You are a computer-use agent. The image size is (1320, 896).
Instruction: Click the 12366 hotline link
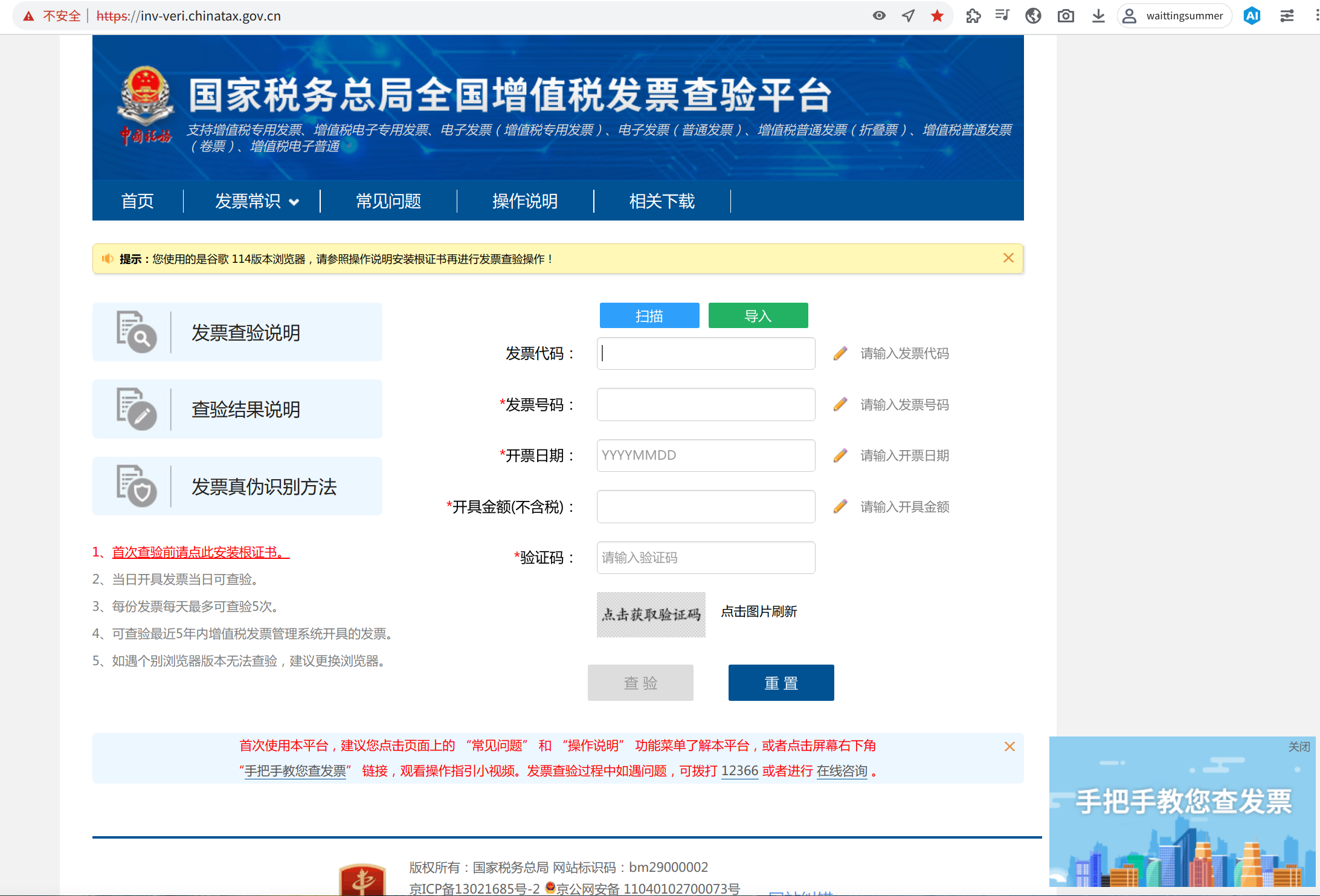(x=739, y=771)
